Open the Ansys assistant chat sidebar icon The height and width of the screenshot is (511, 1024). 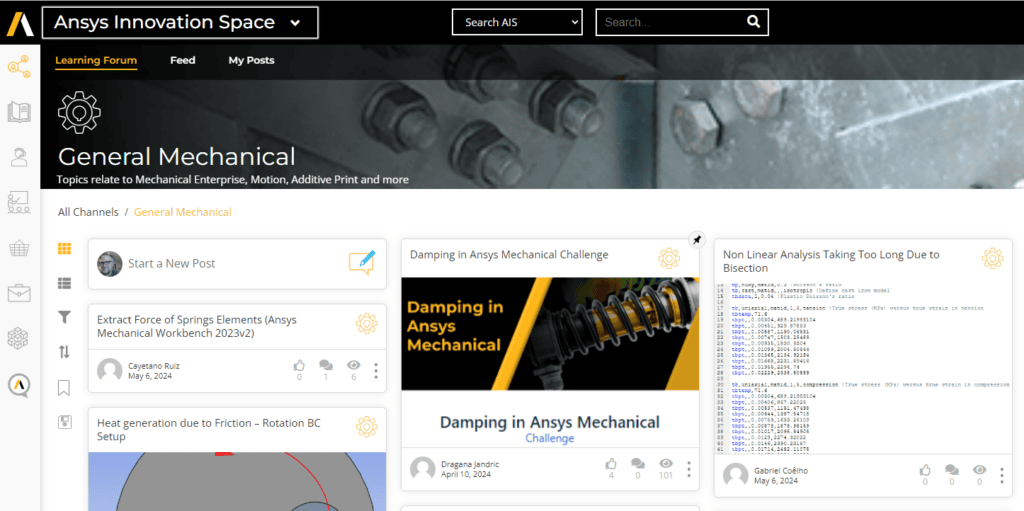tap(19, 385)
